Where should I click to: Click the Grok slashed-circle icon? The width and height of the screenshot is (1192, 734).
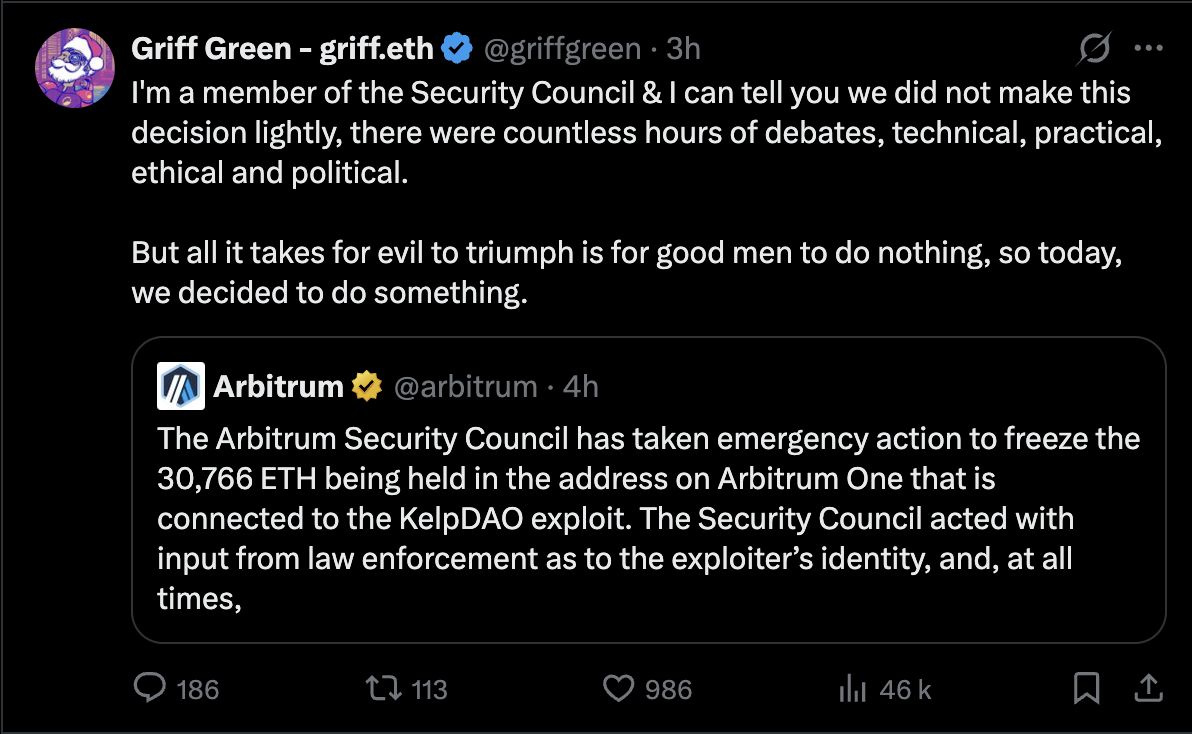1095,48
